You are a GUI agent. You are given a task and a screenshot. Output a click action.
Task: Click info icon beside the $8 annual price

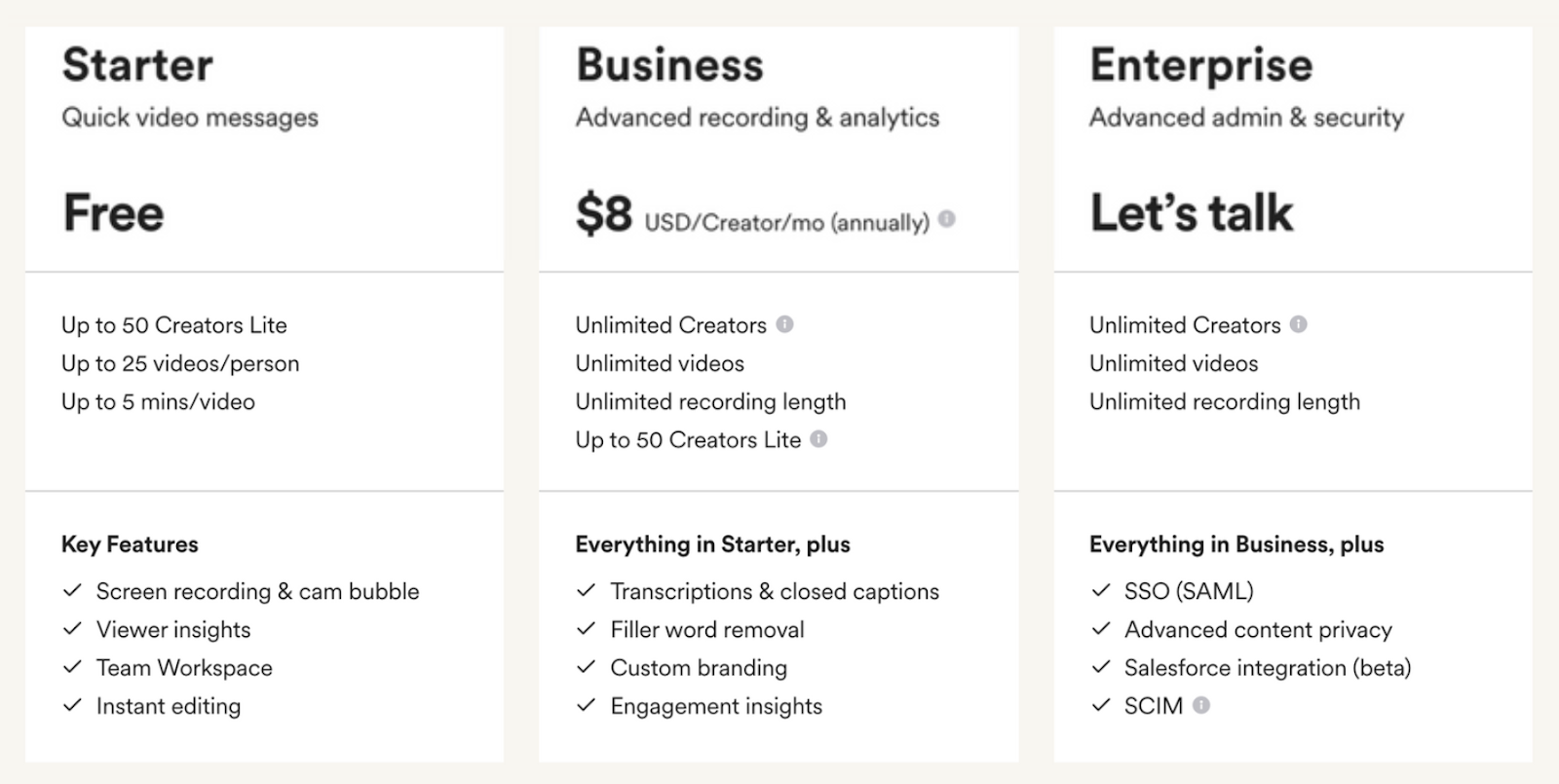946,219
